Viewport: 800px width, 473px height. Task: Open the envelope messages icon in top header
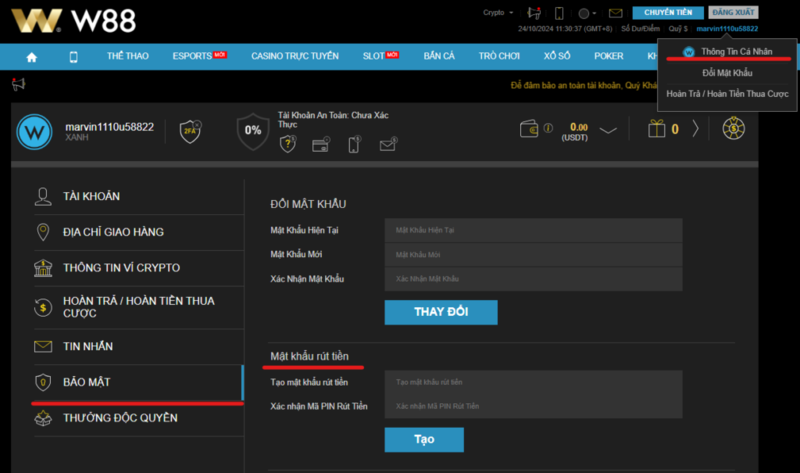[x=615, y=13]
